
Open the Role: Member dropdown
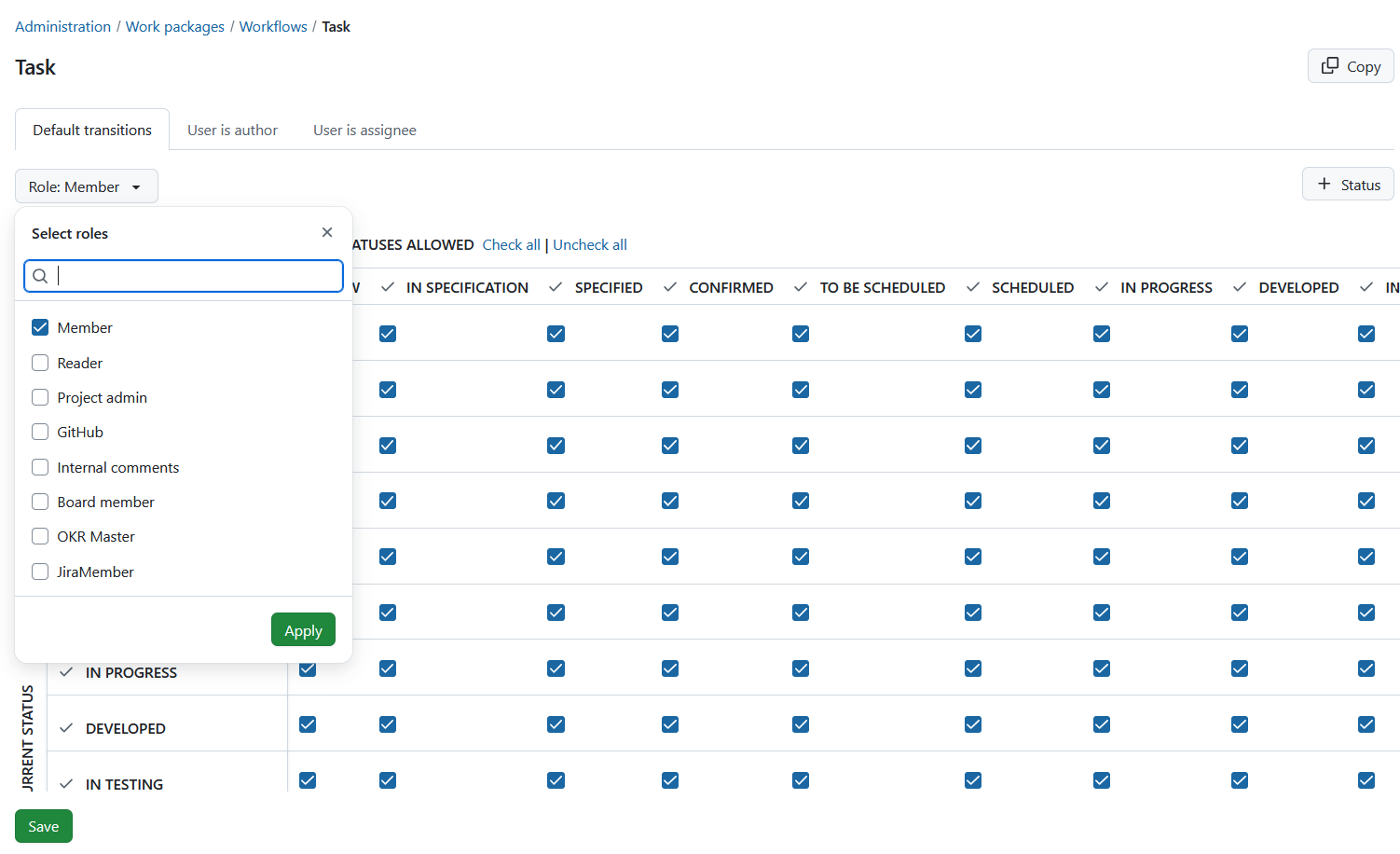point(87,186)
